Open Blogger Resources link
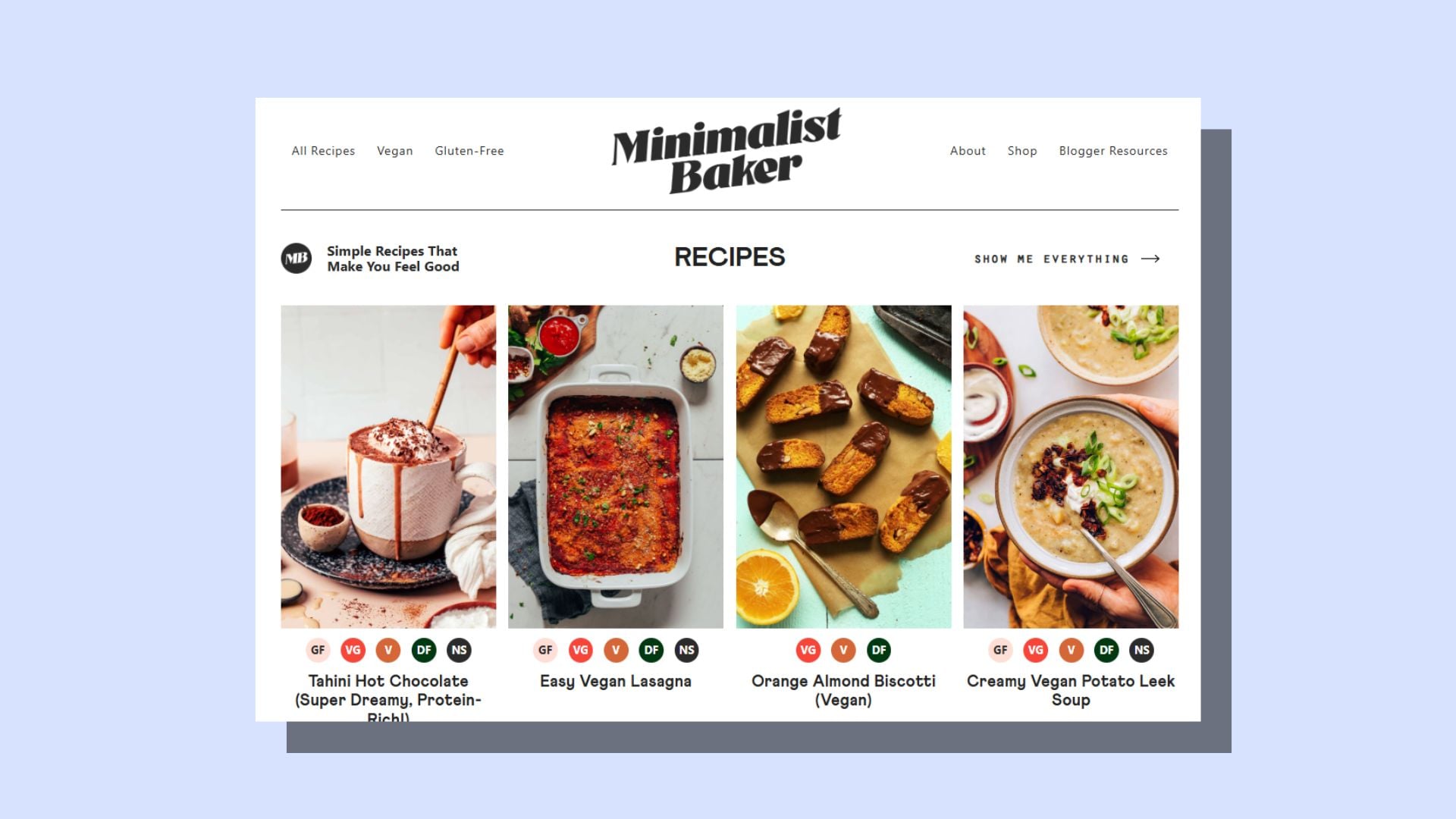1456x819 pixels. click(x=1113, y=151)
